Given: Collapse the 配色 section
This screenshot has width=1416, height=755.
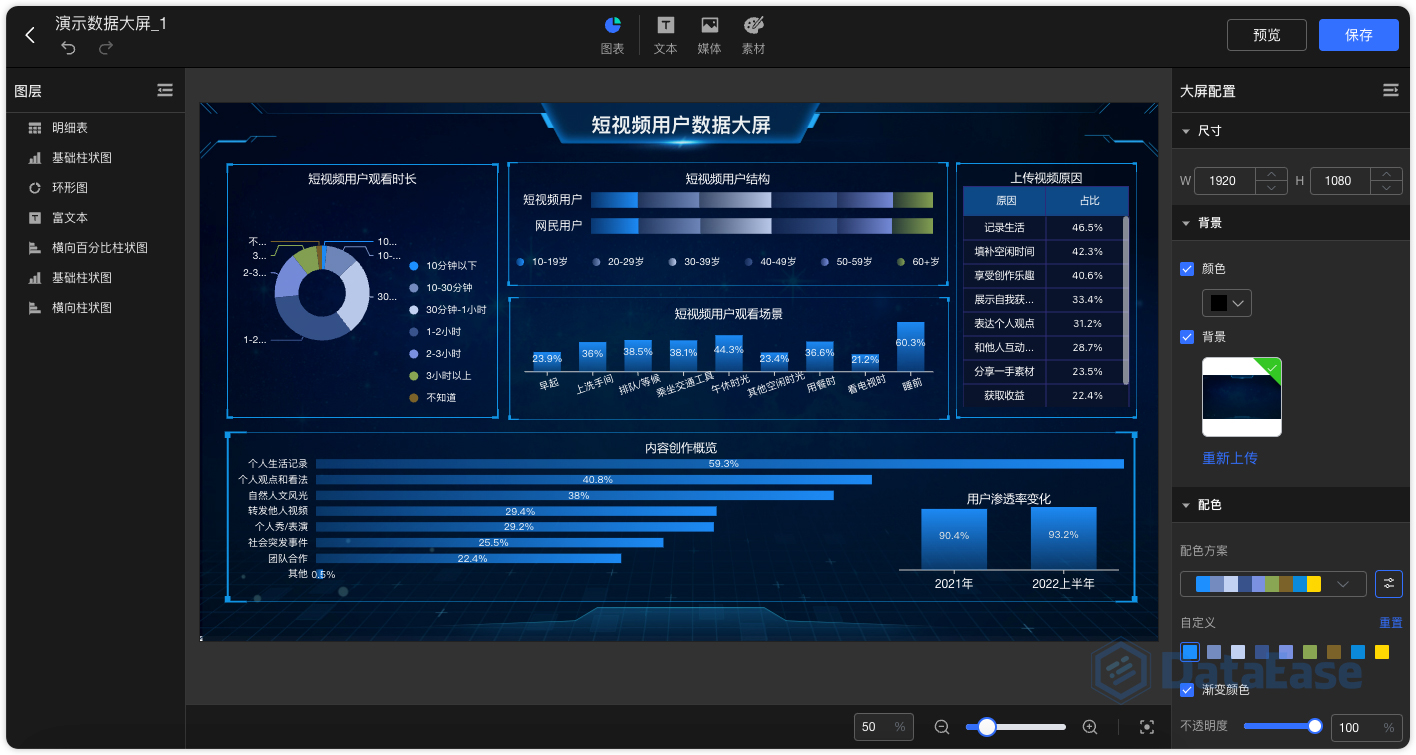Looking at the screenshot, I should [1186, 505].
